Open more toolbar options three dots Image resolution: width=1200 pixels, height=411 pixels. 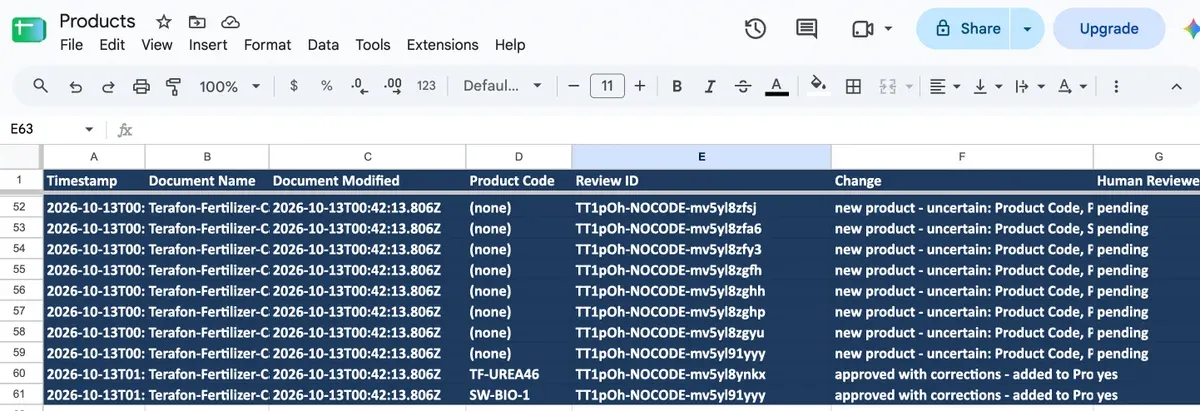(1115, 86)
